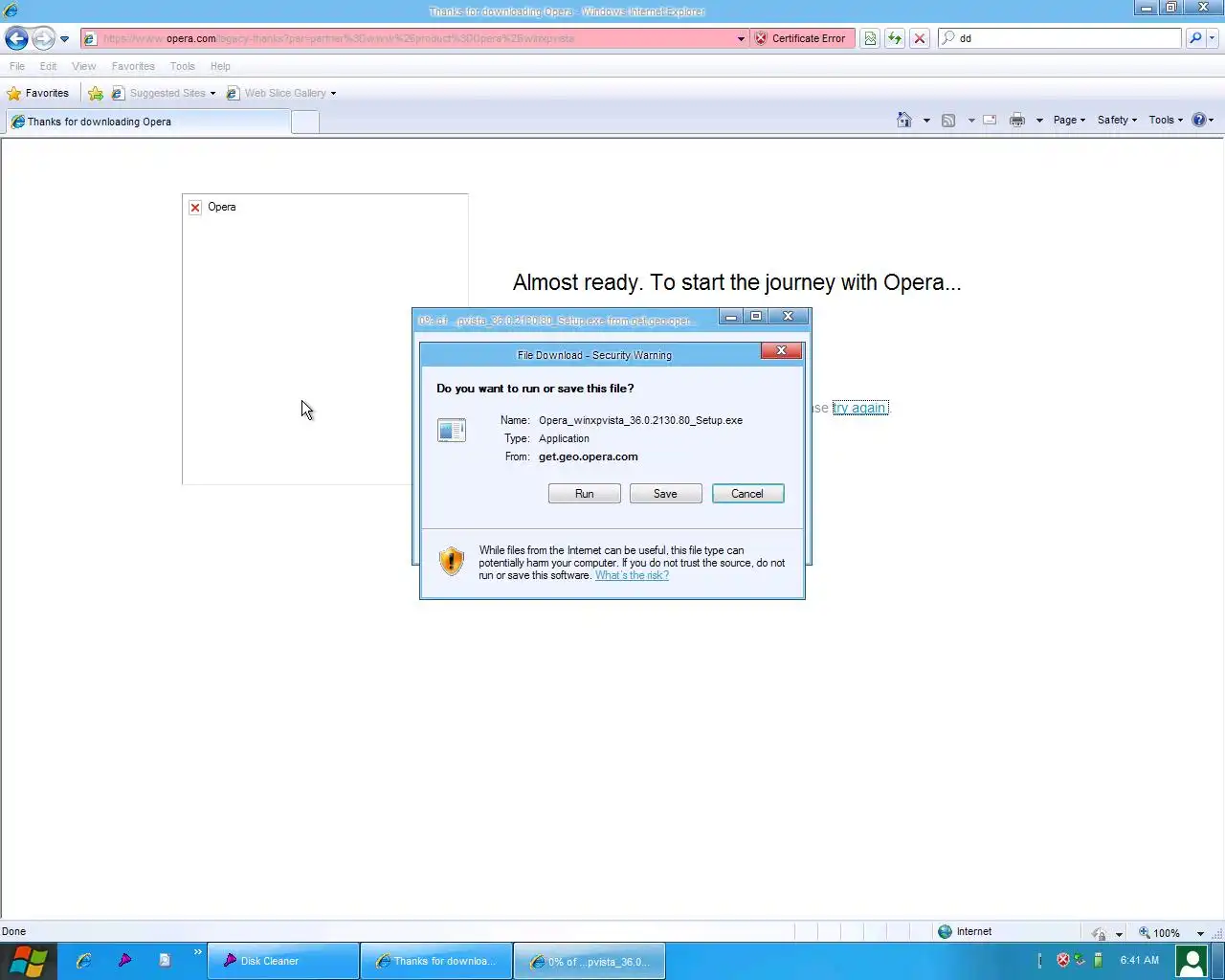Click the Favorites star button
1225x980 pixels.
(x=38, y=93)
